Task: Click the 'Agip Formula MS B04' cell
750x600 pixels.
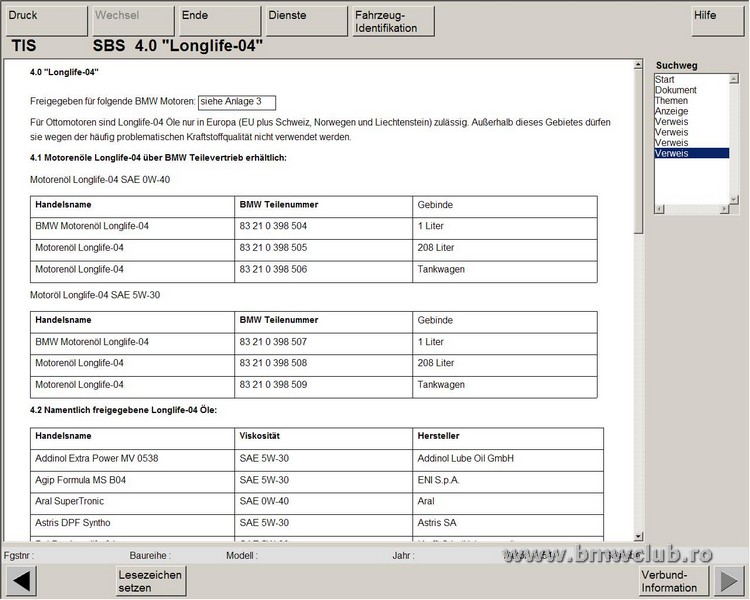Action: (x=132, y=480)
